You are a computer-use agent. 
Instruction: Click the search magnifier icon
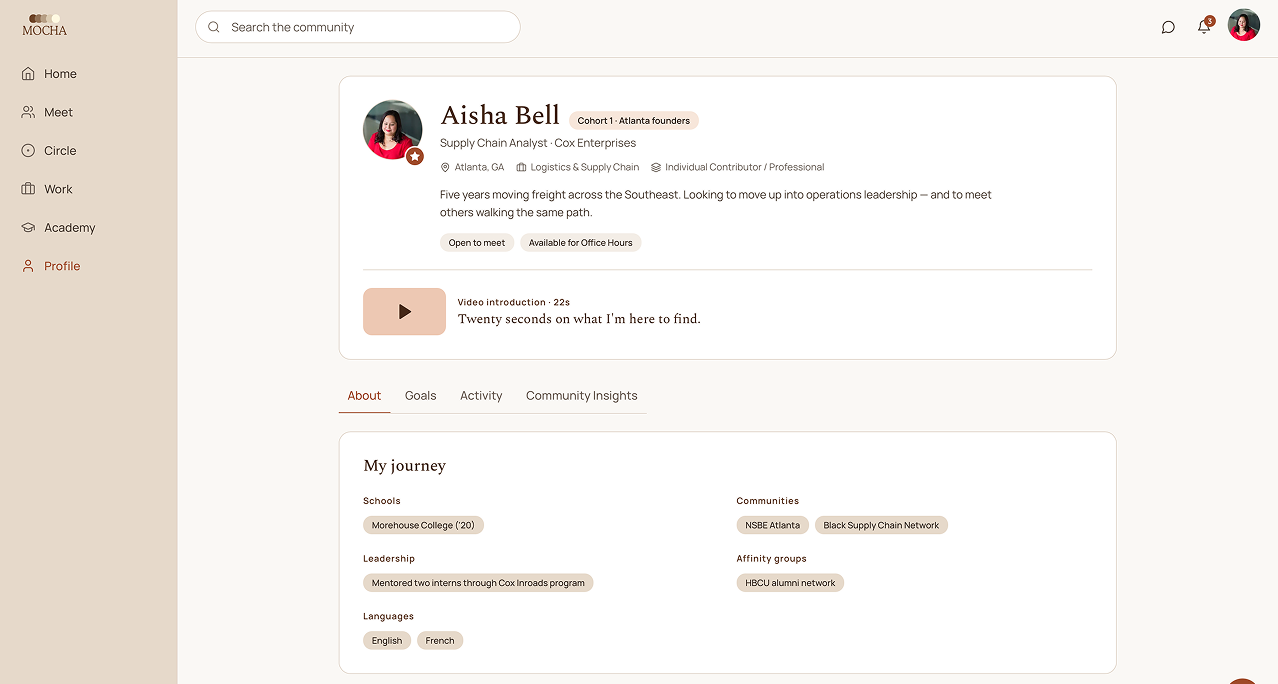tap(214, 27)
